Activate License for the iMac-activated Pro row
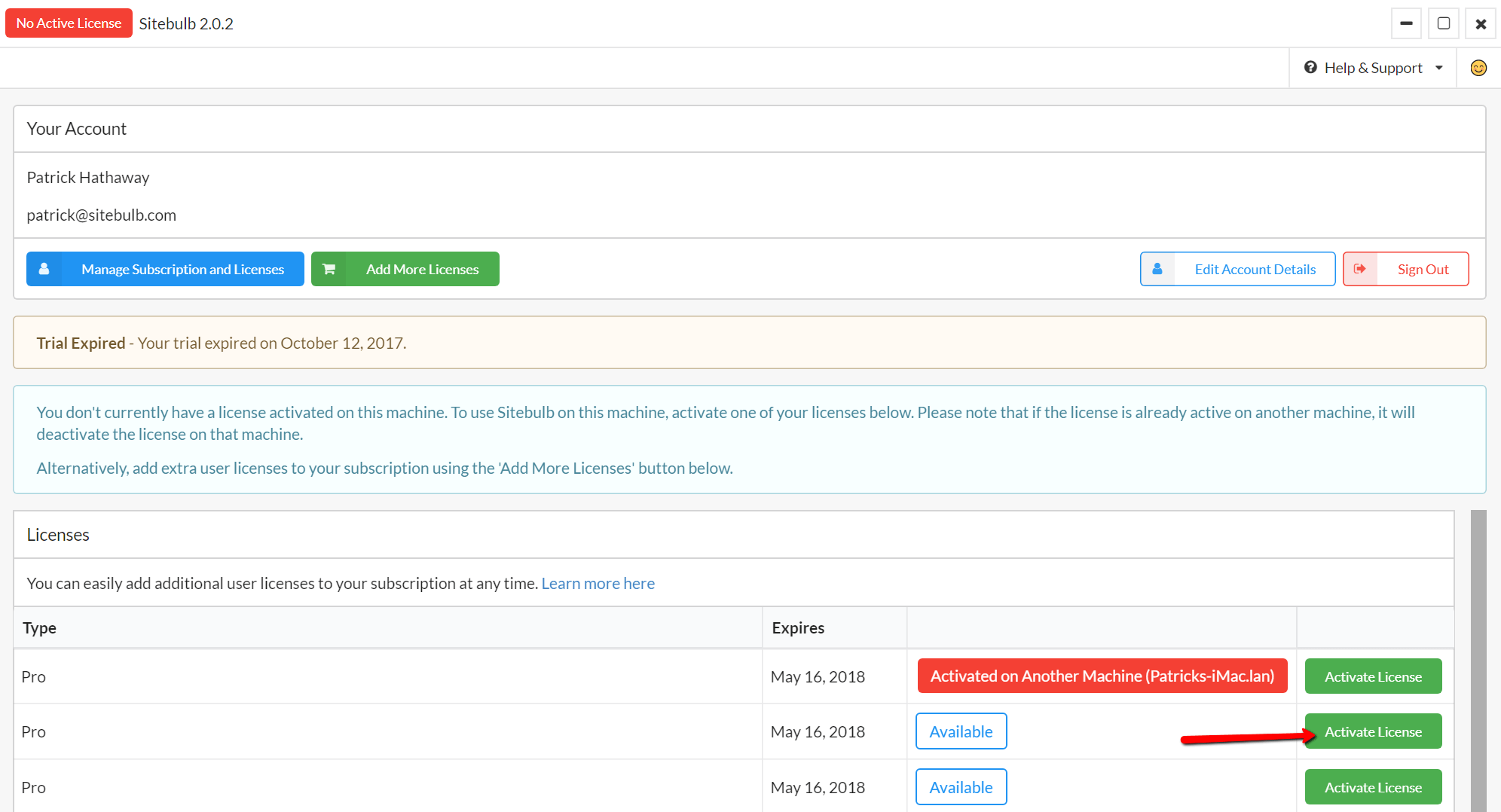Image resolution: width=1501 pixels, height=812 pixels. 1374,676
